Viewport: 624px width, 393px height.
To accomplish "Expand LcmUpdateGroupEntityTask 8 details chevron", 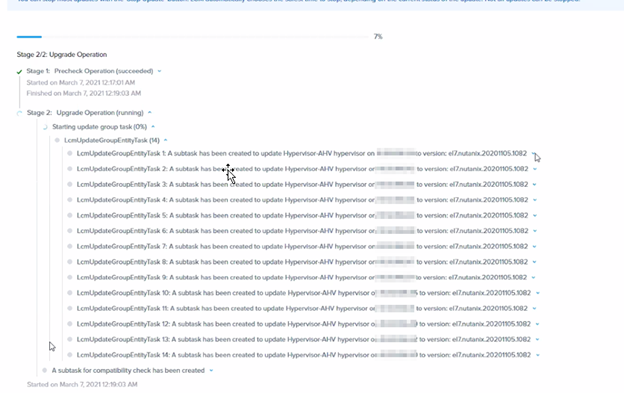I will 534,262.
